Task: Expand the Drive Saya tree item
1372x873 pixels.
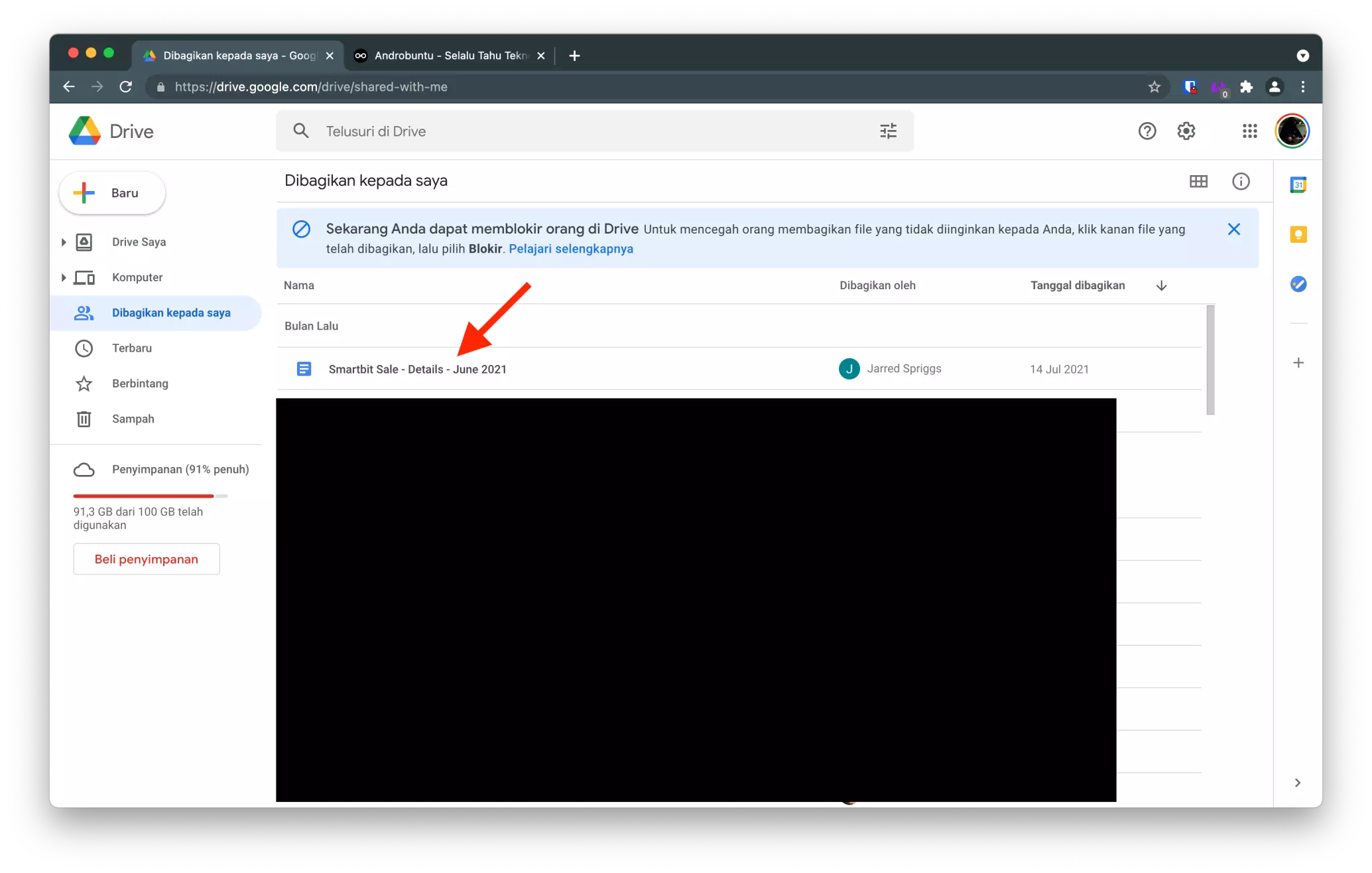Action: [x=63, y=241]
